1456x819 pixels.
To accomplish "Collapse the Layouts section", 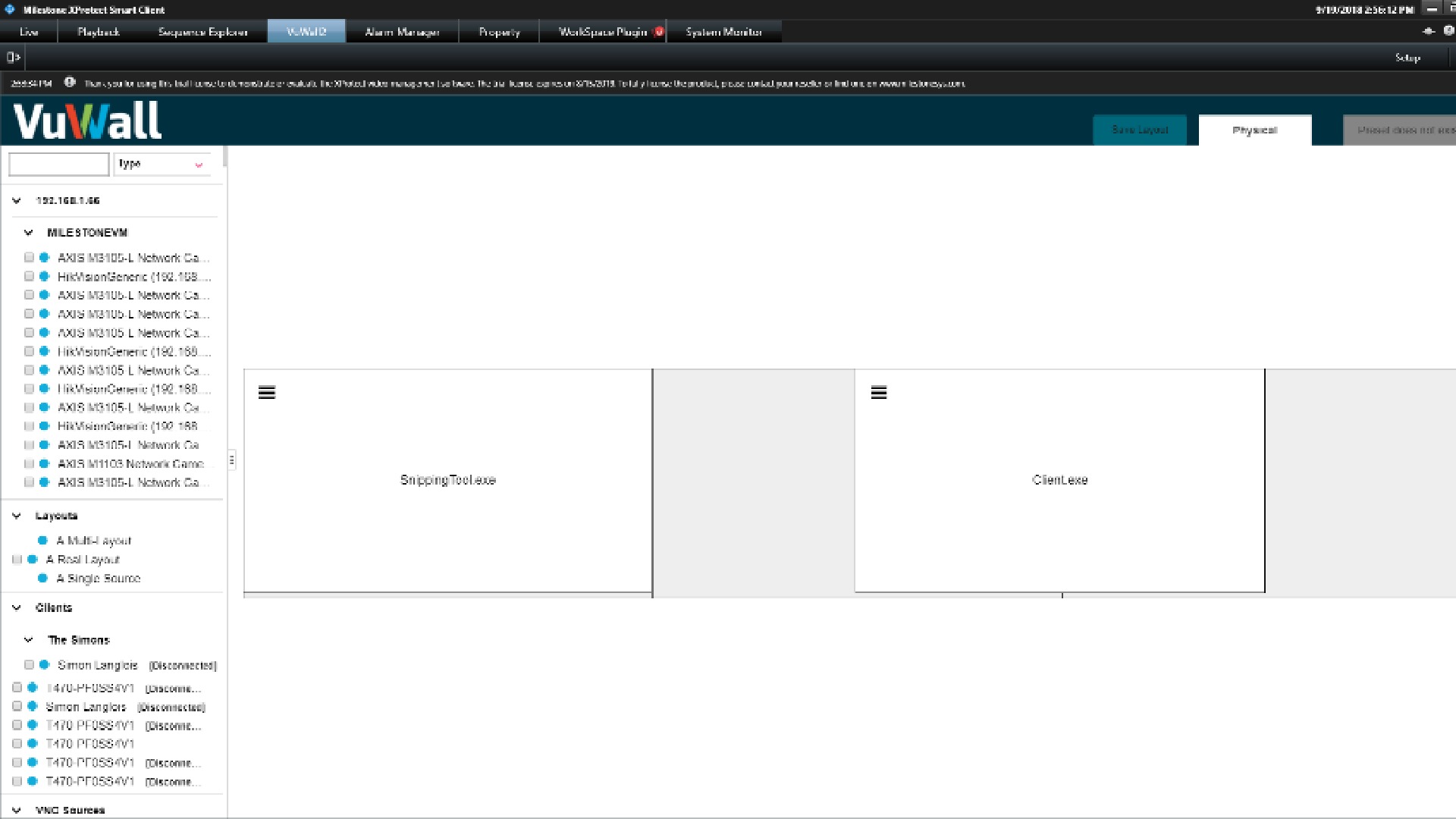I will coord(17,516).
